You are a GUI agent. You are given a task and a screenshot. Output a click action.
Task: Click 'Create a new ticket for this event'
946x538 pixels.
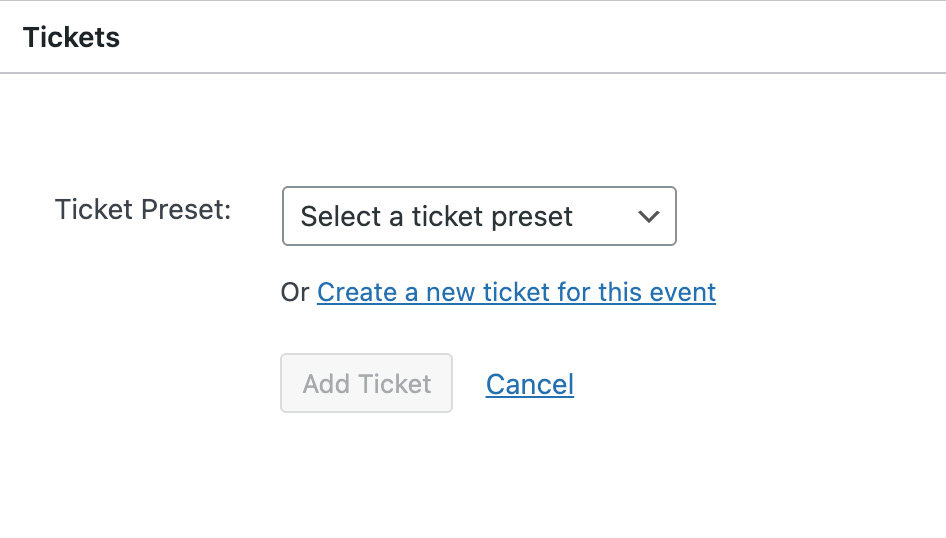[516, 292]
